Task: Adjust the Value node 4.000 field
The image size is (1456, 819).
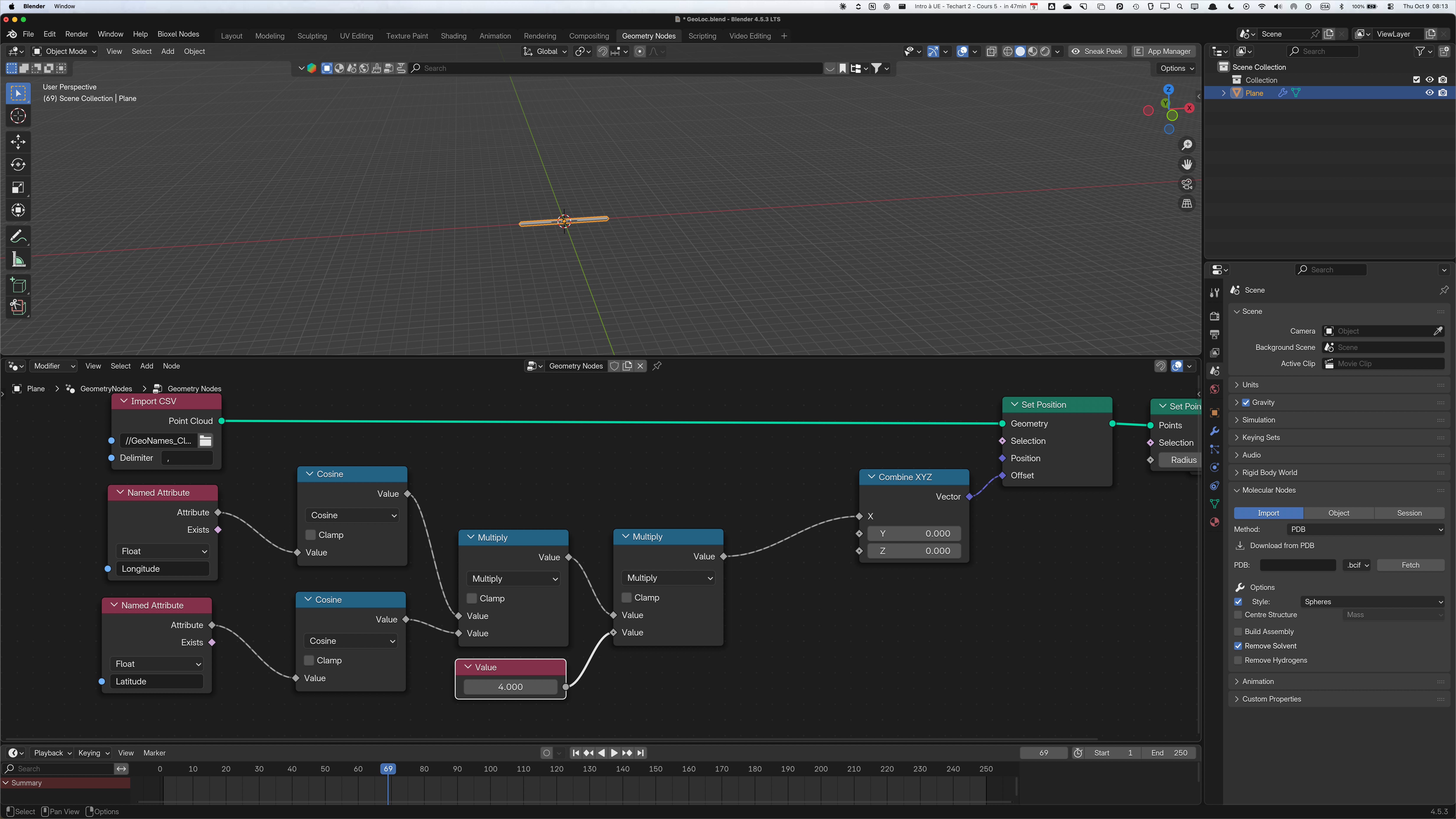Action: point(510,687)
